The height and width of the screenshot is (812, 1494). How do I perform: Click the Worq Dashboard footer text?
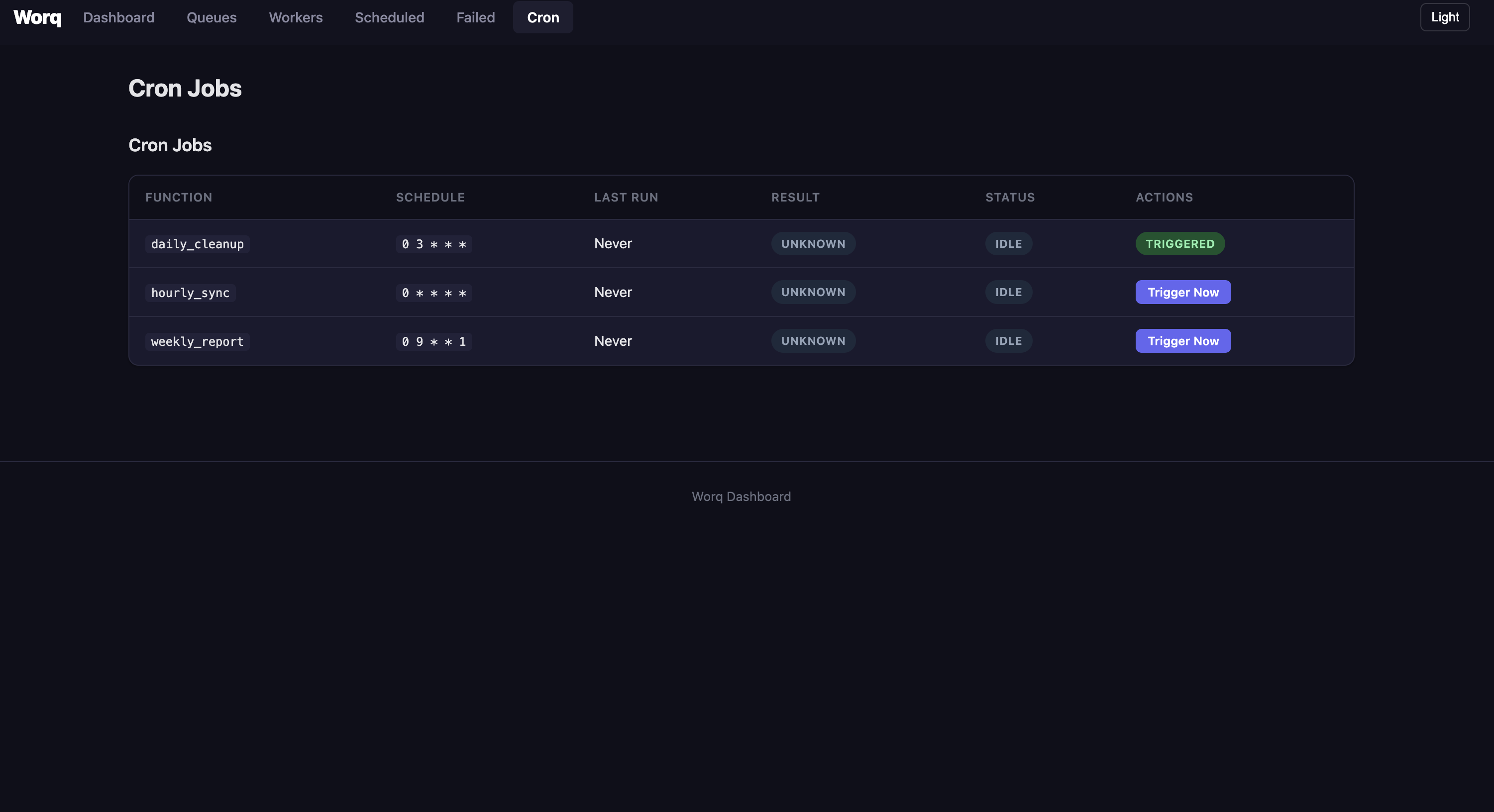741,497
